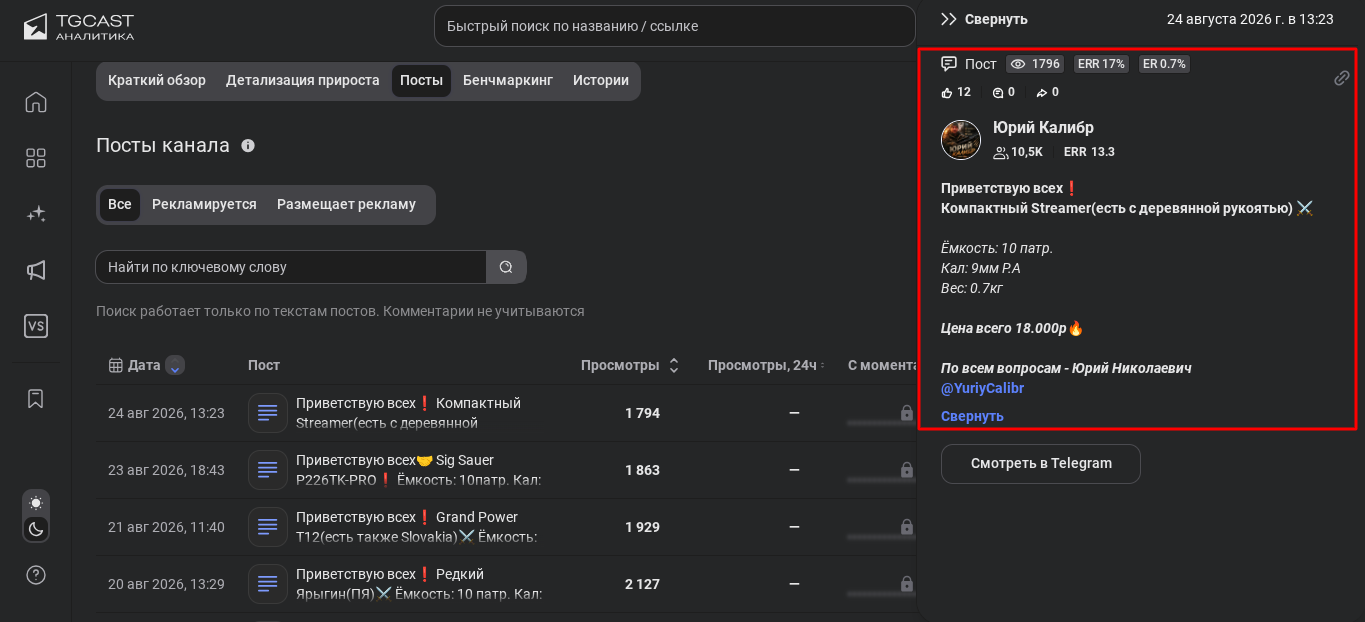
Task: Switch to dark theme moon icon
Action: (x=36, y=529)
